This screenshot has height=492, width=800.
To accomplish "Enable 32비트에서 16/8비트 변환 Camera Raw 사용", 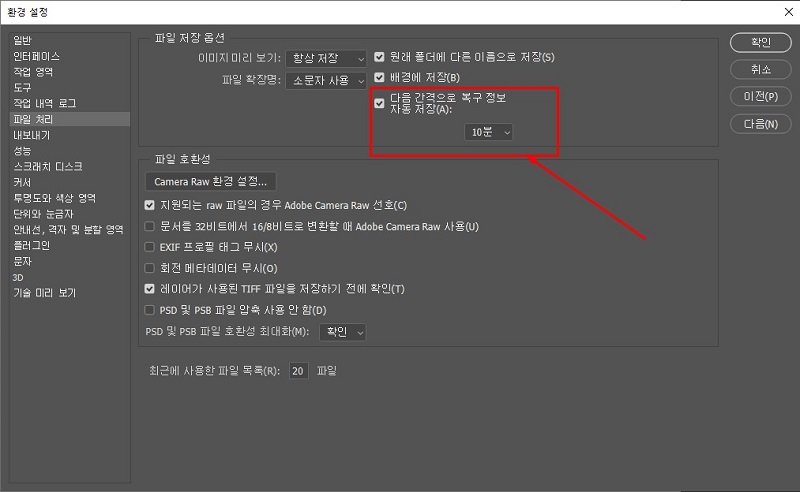I will (149, 226).
